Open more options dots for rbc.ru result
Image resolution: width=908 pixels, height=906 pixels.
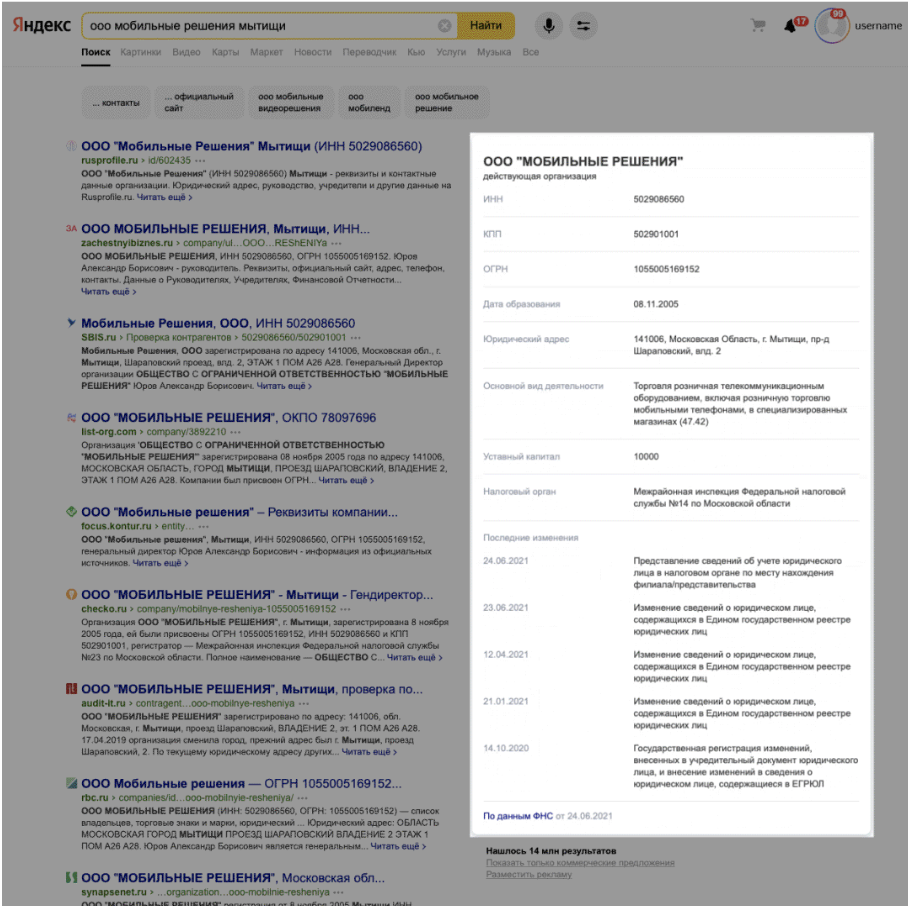tap(303, 798)
